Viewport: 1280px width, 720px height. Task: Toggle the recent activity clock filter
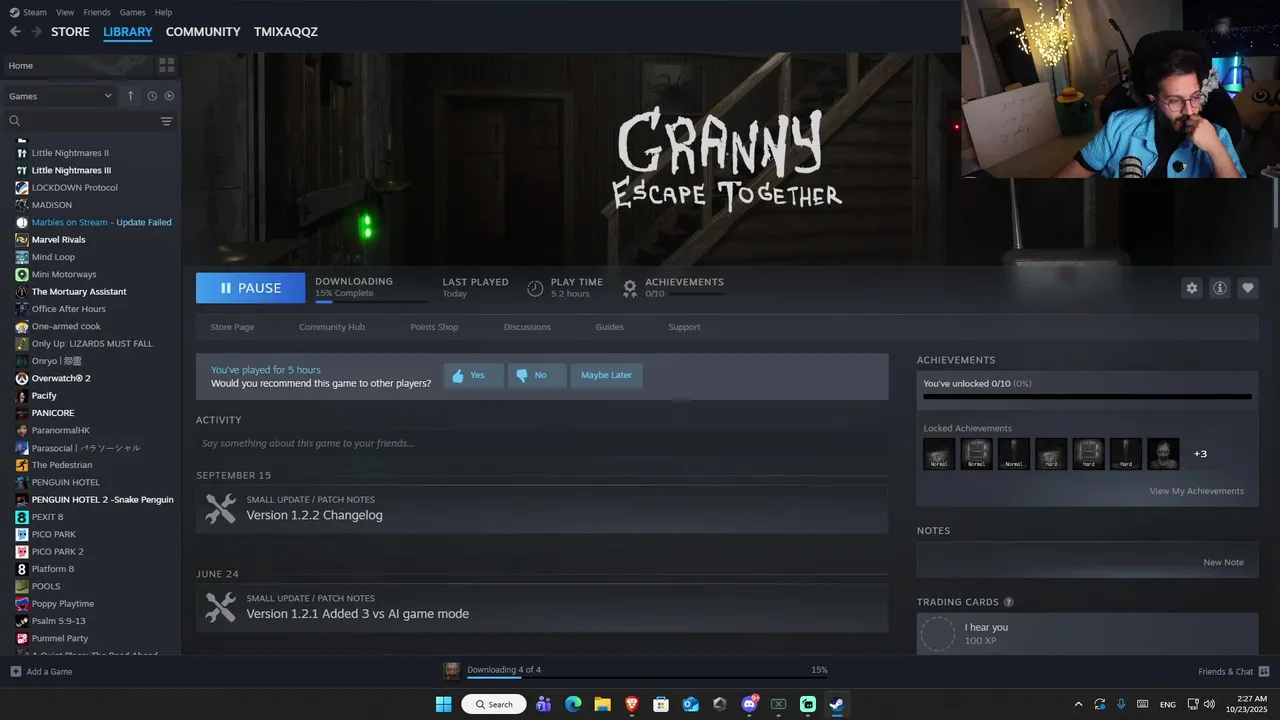pyautogui.click(x=152, y=96)
